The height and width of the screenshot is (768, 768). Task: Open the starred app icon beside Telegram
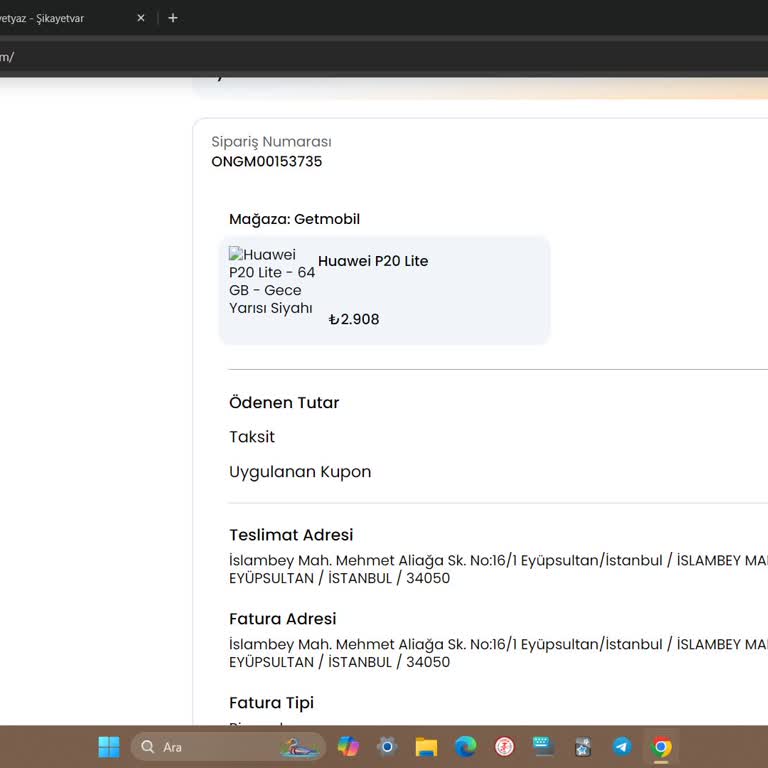[583, 747]
